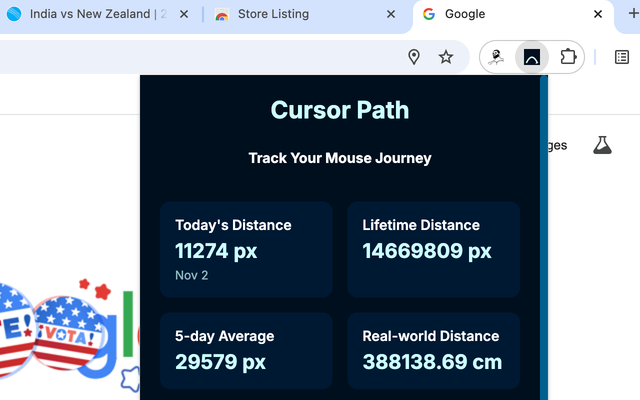This screenshot has width=640, height=400.
Task: Close the Google tab
Action: pyautogui.click(x=598, y=14)
